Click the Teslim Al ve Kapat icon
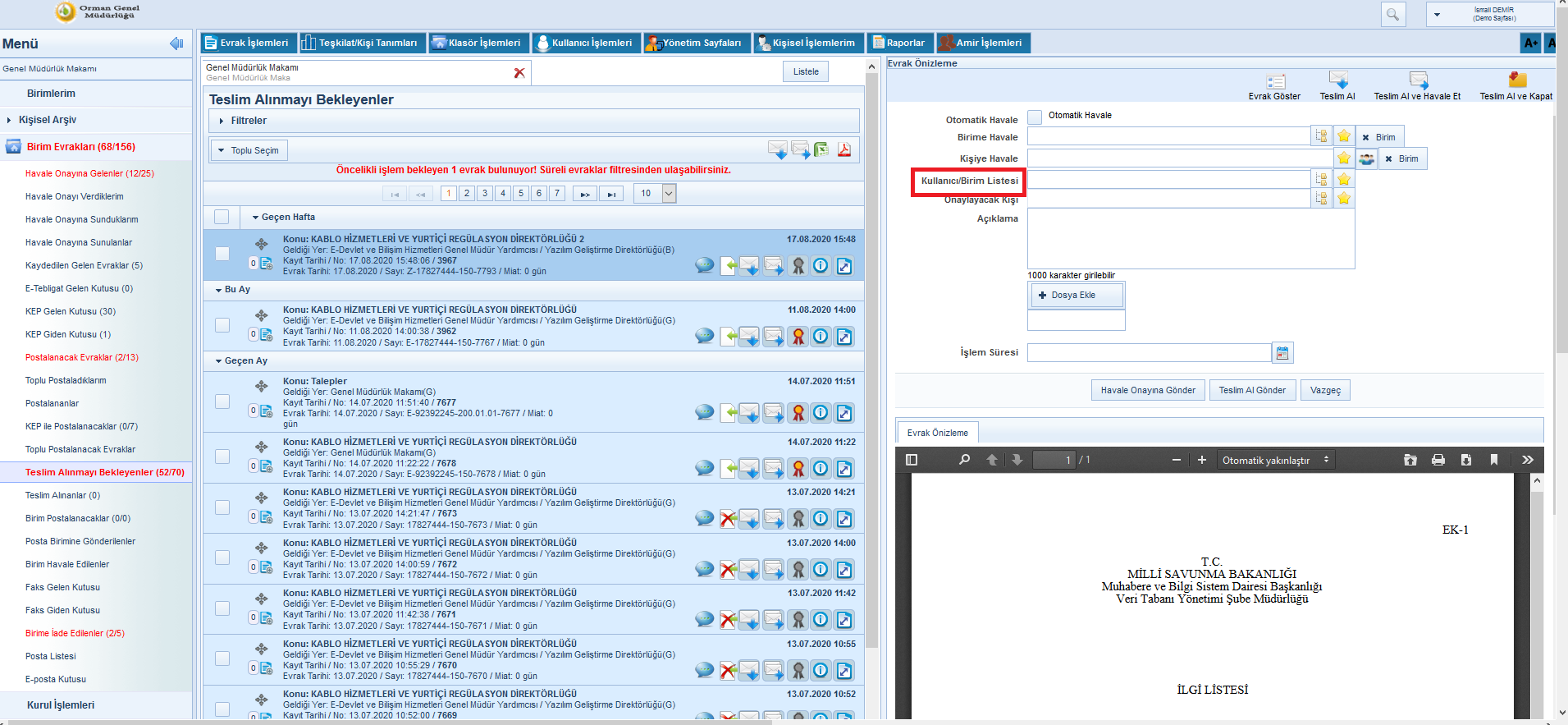The image size is (1568, 725). [1516, 80]
